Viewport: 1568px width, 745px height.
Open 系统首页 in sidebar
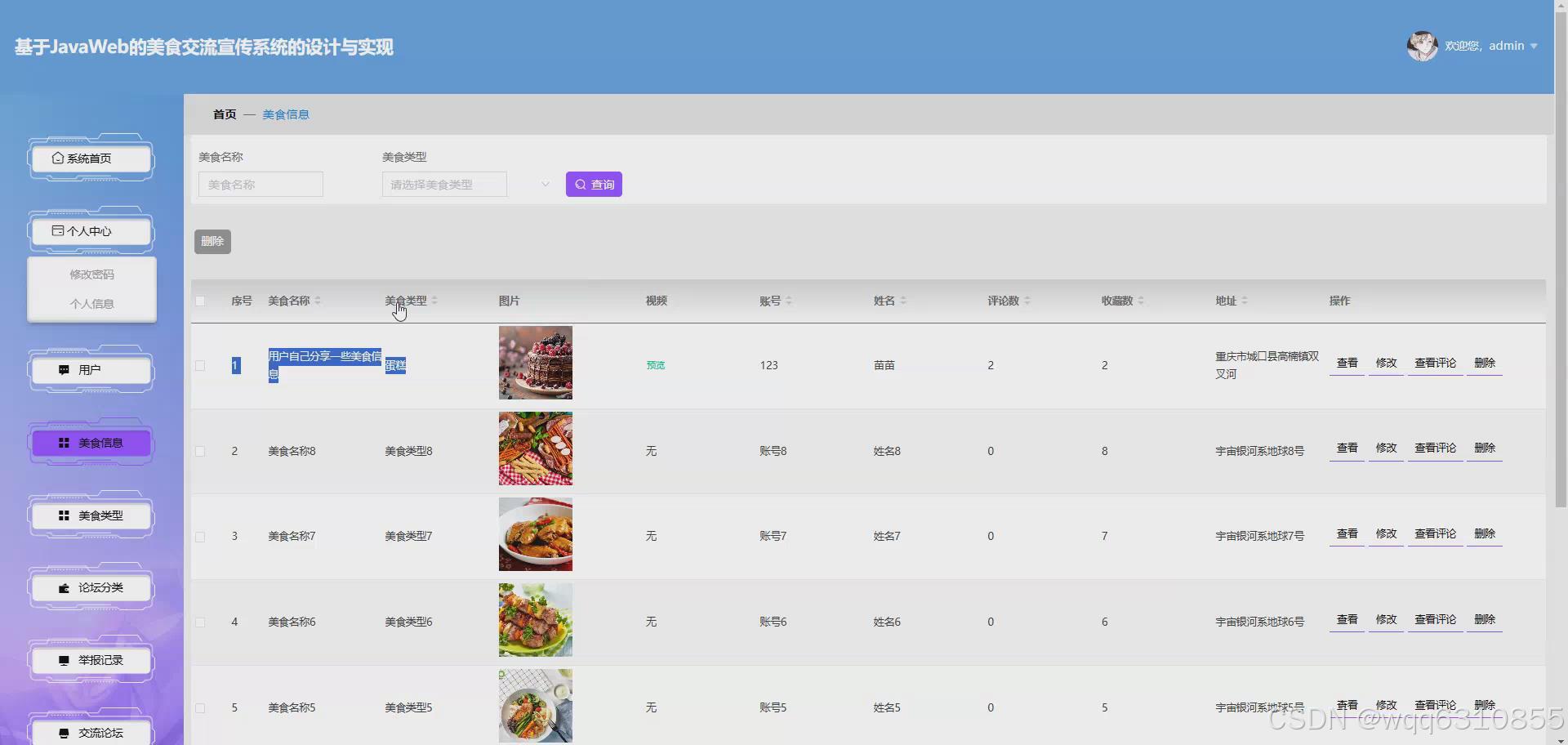[91, 158]
